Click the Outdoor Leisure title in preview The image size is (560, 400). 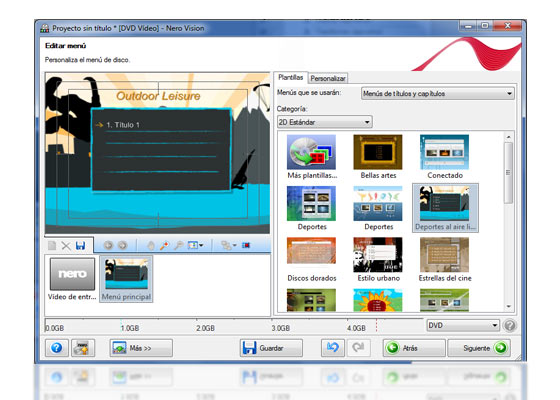[158, 96]
